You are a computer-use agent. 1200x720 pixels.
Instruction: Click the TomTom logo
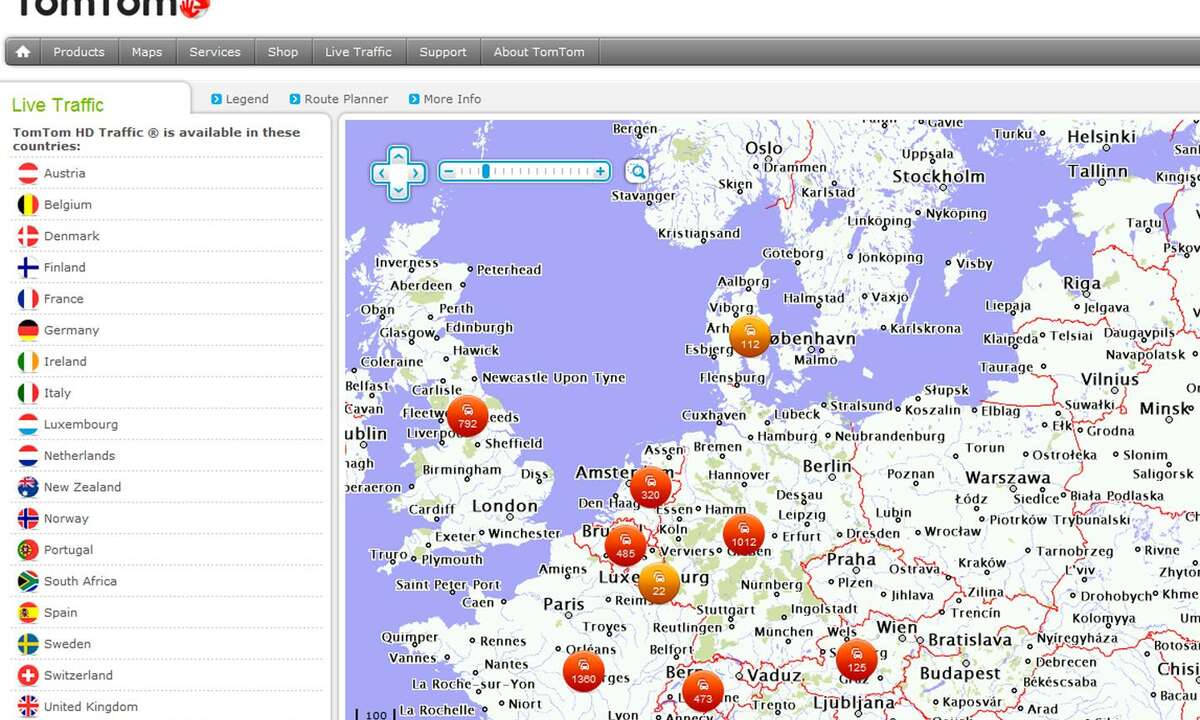point(110,9)
